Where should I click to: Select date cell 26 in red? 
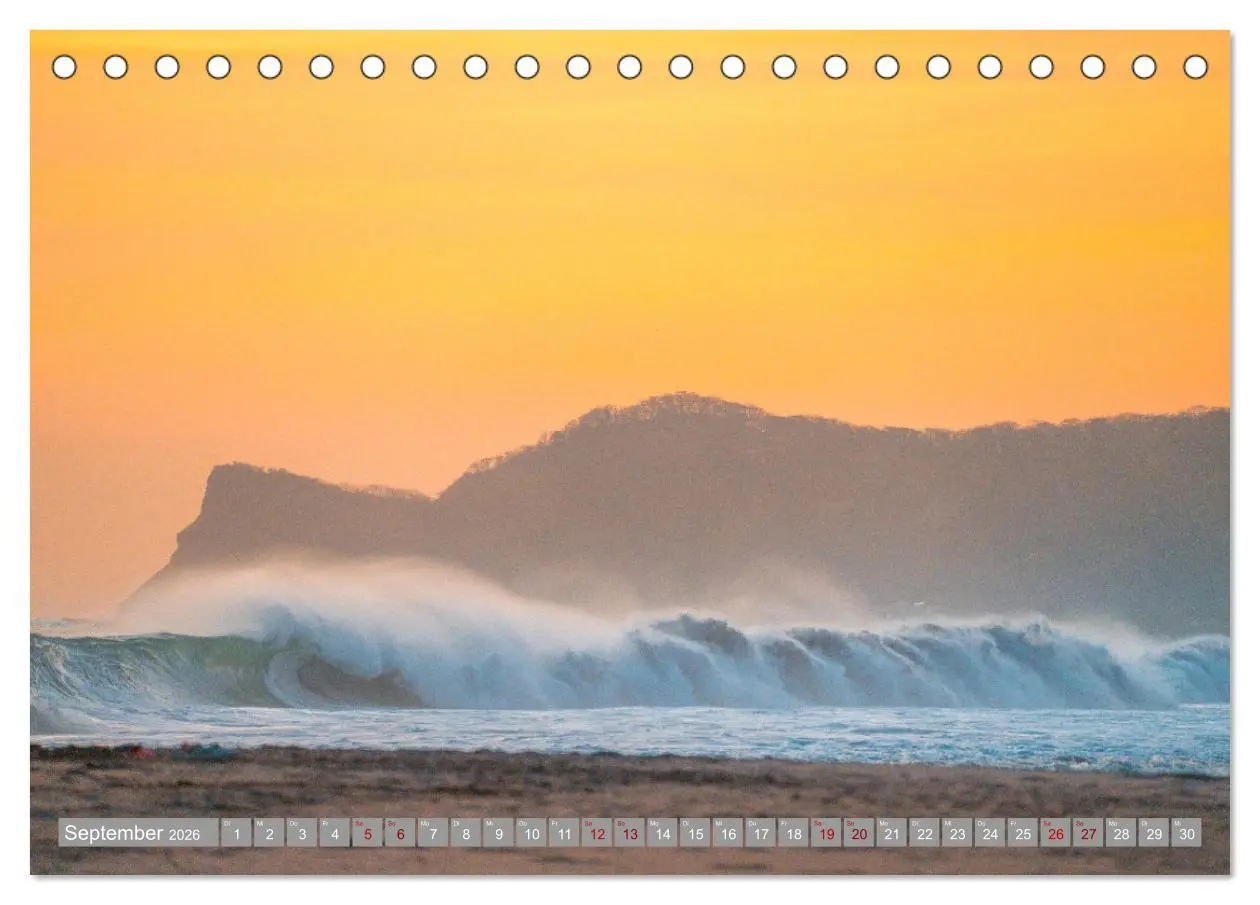click(1055, 833)
